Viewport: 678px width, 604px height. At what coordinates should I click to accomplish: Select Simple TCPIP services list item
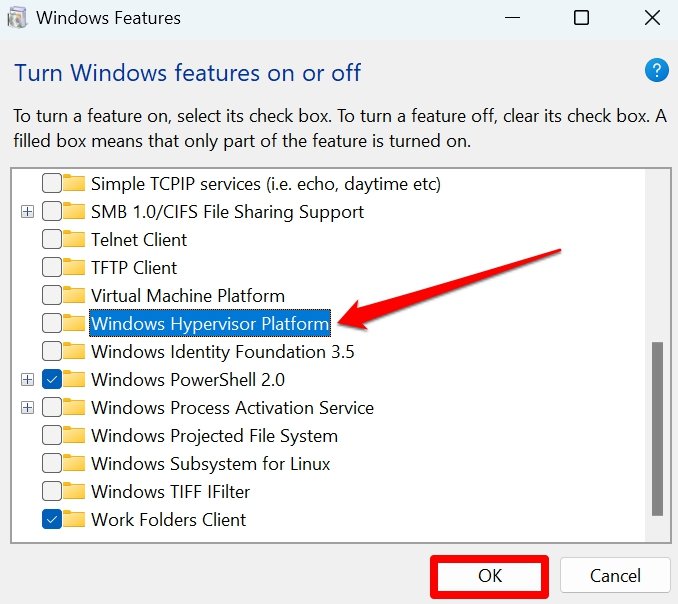tap(265, 184)
